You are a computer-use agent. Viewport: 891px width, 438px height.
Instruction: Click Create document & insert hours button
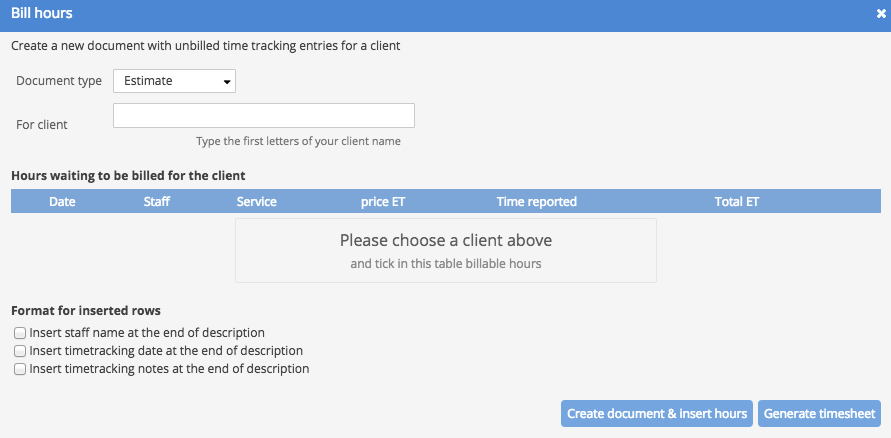(657, 414)
